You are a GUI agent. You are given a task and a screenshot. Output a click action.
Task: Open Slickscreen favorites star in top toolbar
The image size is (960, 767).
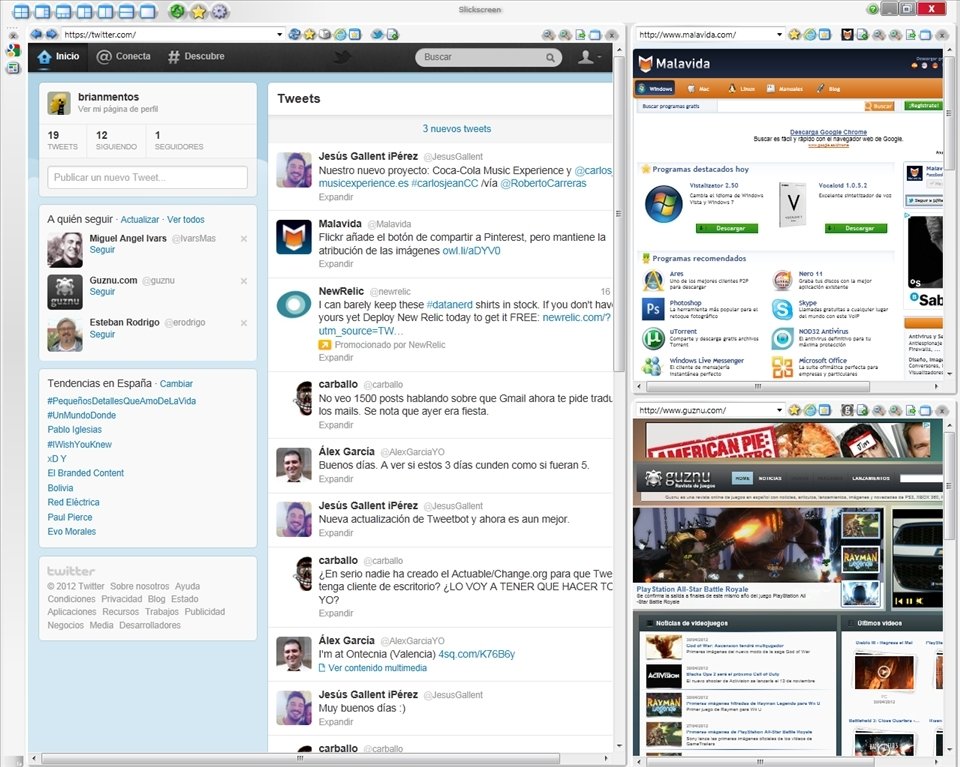pos(198,11)
